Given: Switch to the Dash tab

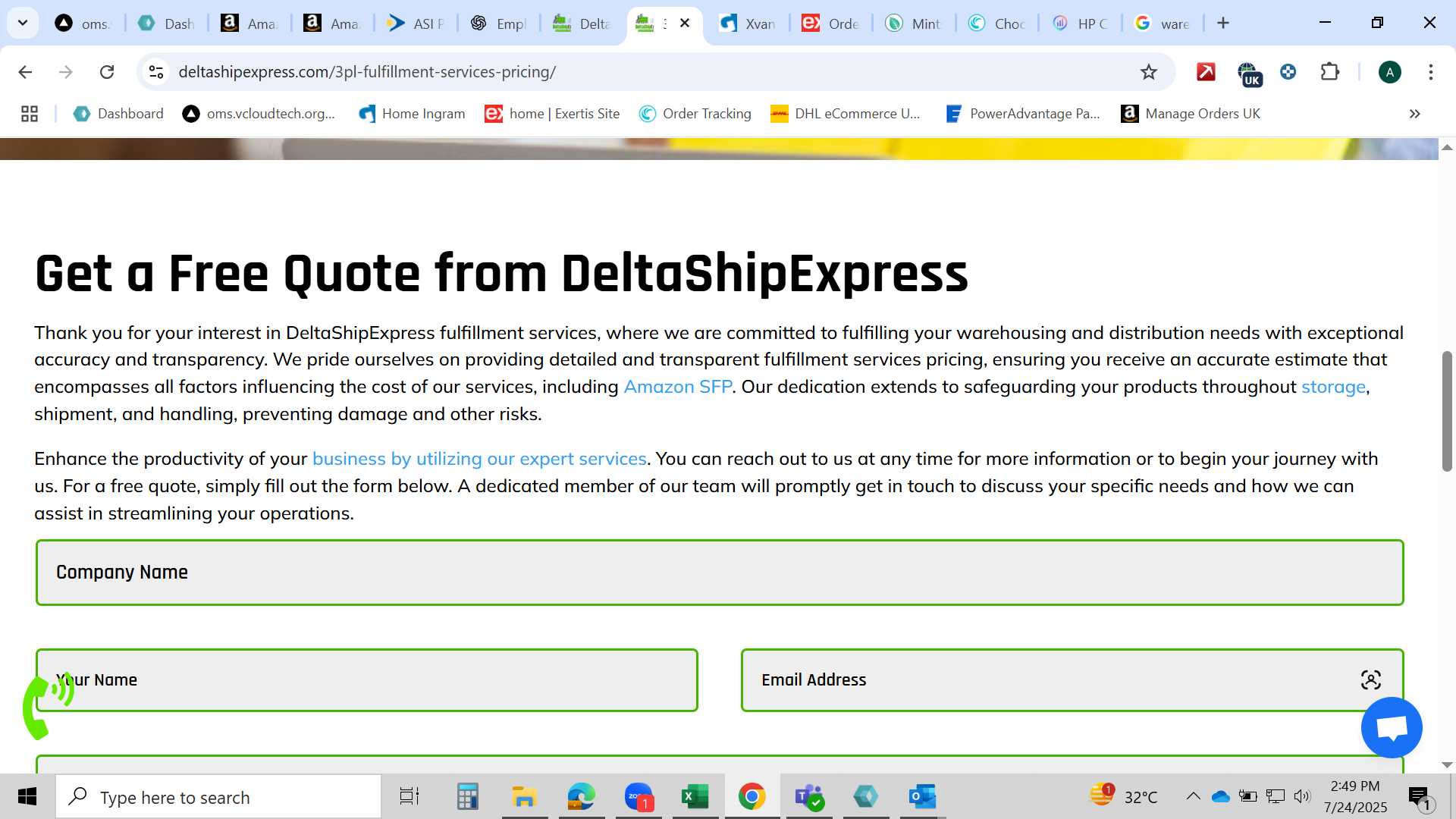Looking at the screenshot, I should (x=167, y=24).
